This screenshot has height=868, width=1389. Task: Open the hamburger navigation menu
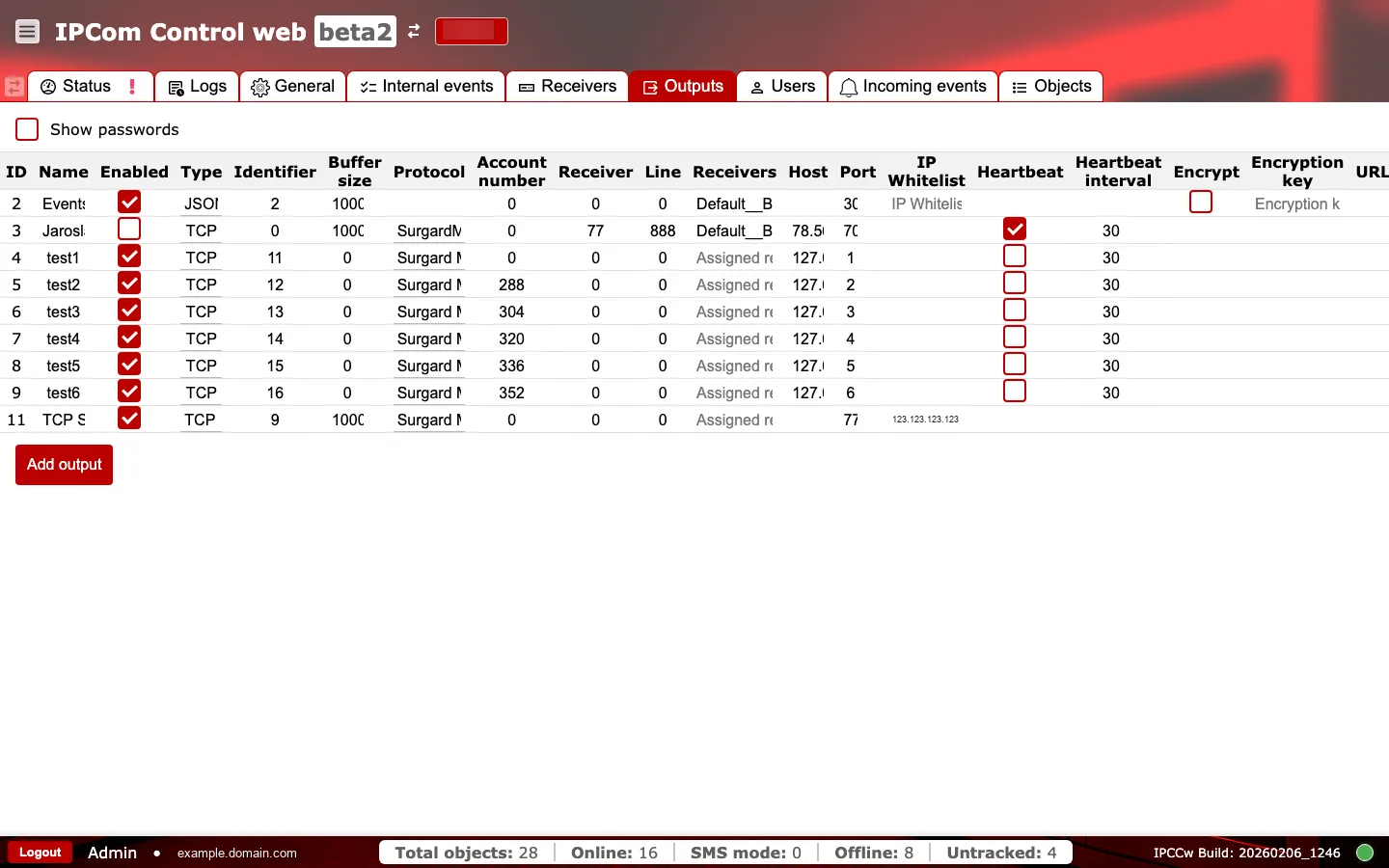27,31
